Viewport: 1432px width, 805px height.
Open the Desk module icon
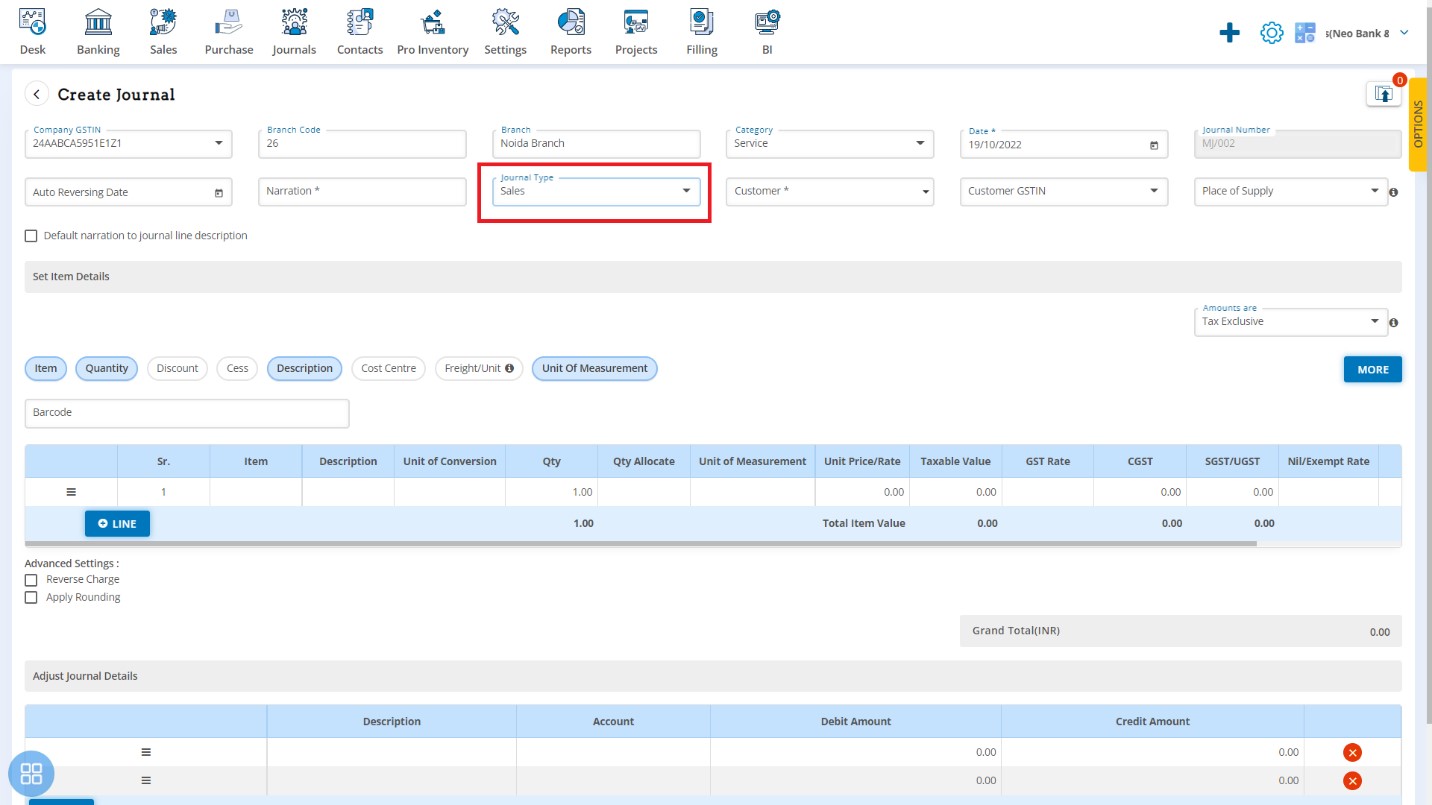(33, 21)
